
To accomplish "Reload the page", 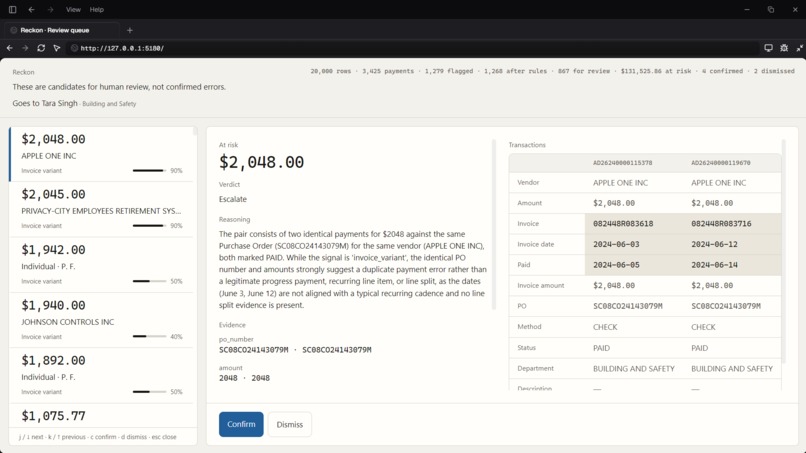I will (x=41, y=48).
